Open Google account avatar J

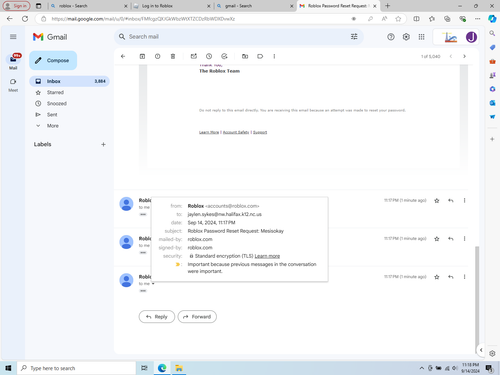click(471, 37)
